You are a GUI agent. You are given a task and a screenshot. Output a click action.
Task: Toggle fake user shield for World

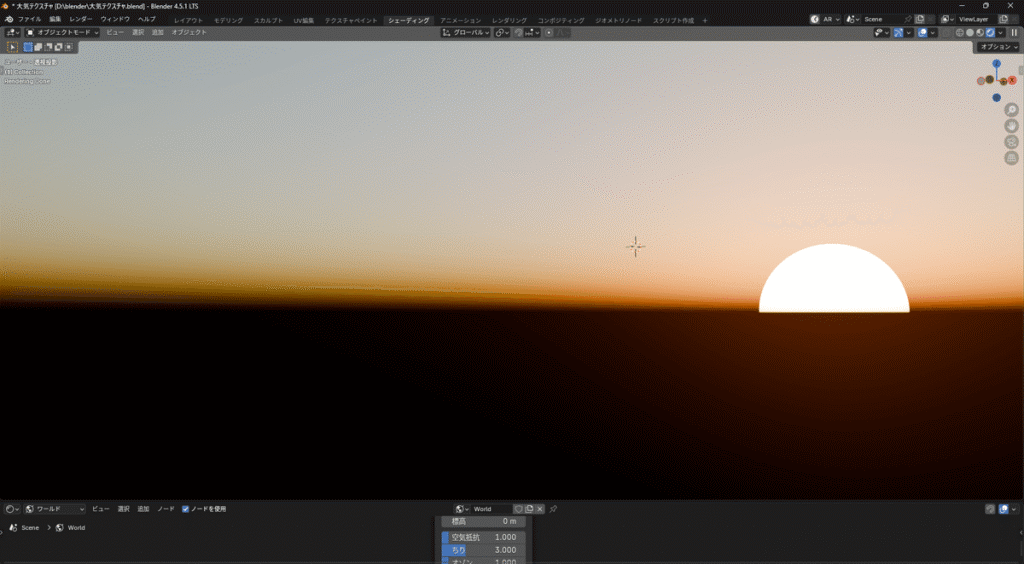point(519,509)
